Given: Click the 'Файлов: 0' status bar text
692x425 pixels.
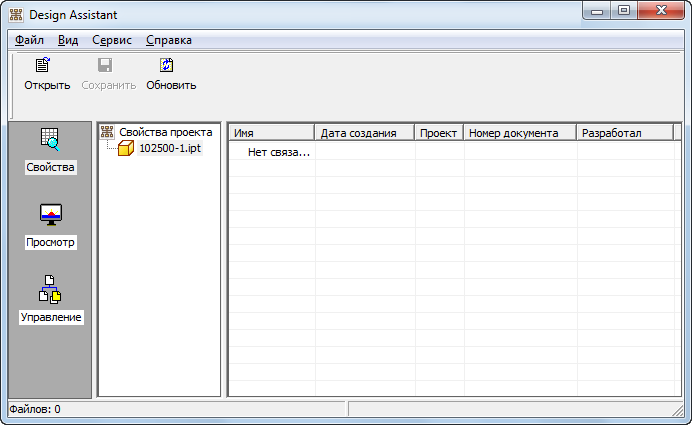Looking at the screenshot, I should coord(35,410).
